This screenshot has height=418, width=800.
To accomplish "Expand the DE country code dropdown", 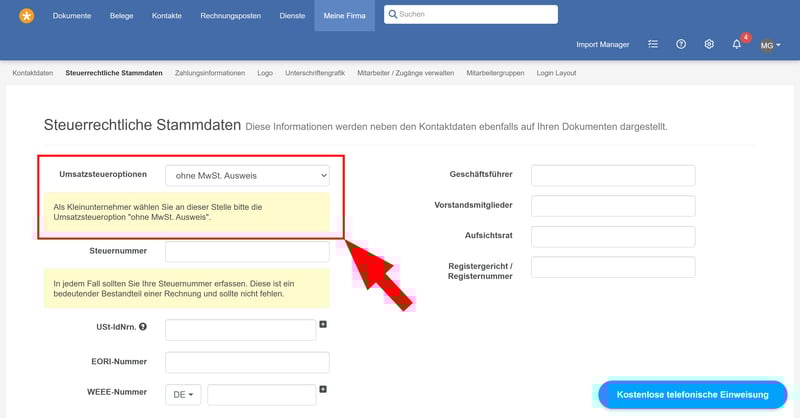I will click(x=183, y=395).
